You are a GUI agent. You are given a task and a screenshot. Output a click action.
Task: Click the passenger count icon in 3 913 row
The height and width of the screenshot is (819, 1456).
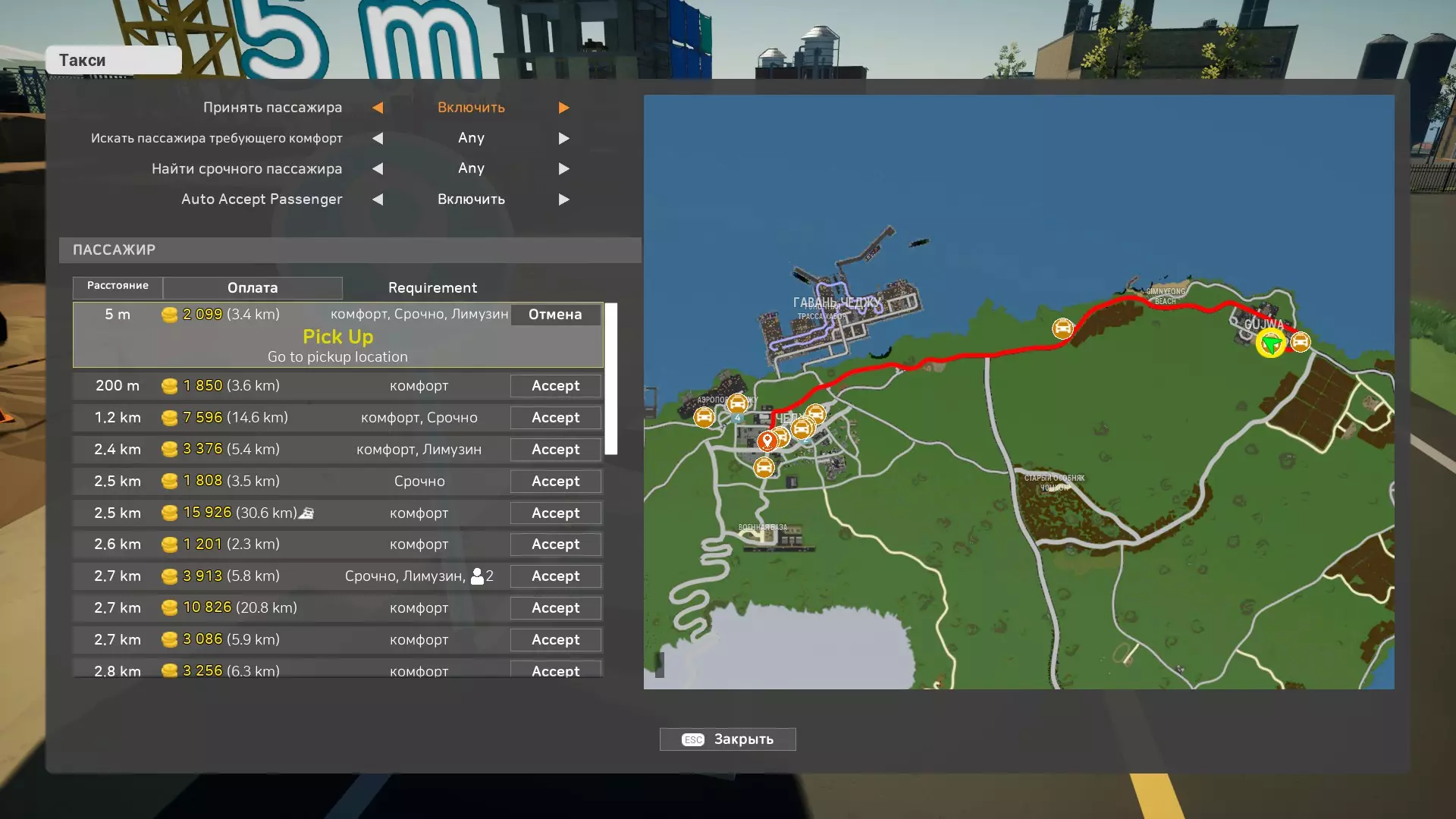[x=477, y=576]
